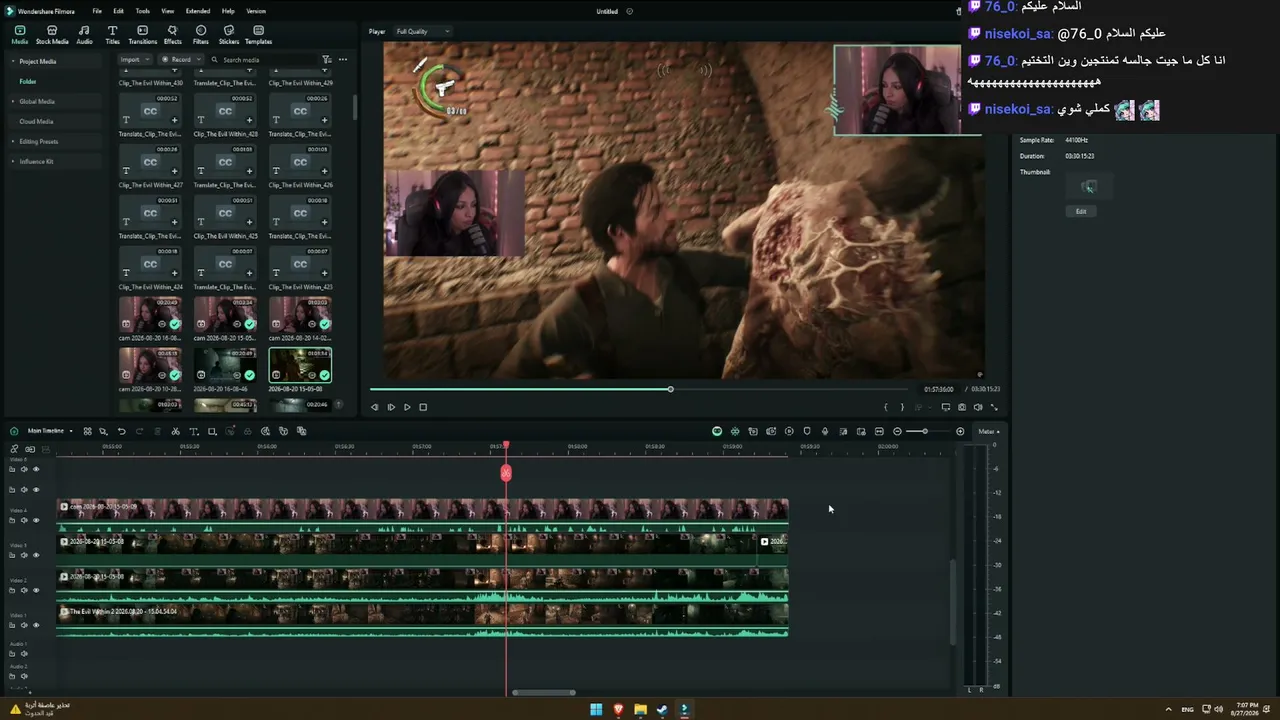Click the player progress scrubber handle
Image resolution: width=1280 pixels, height=720 pixels.
tap(670, 389)
